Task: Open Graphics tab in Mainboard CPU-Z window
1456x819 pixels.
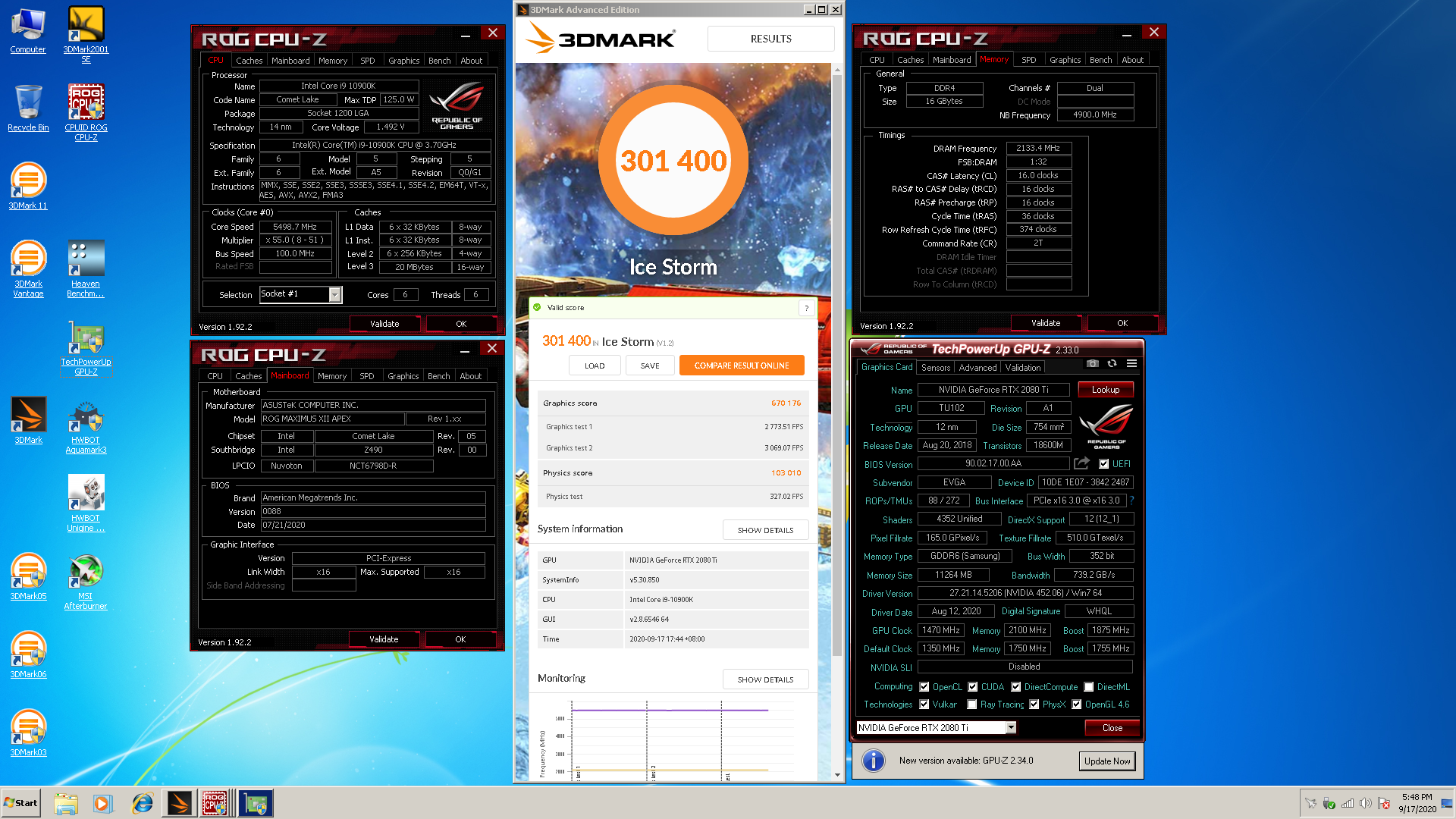Action: 403,376
